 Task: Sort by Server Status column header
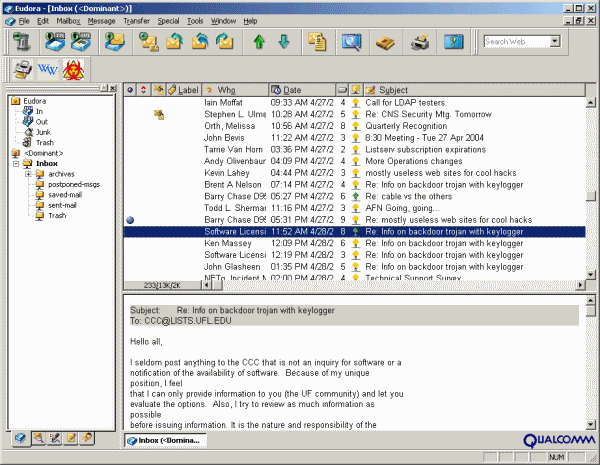pos(356,90)
